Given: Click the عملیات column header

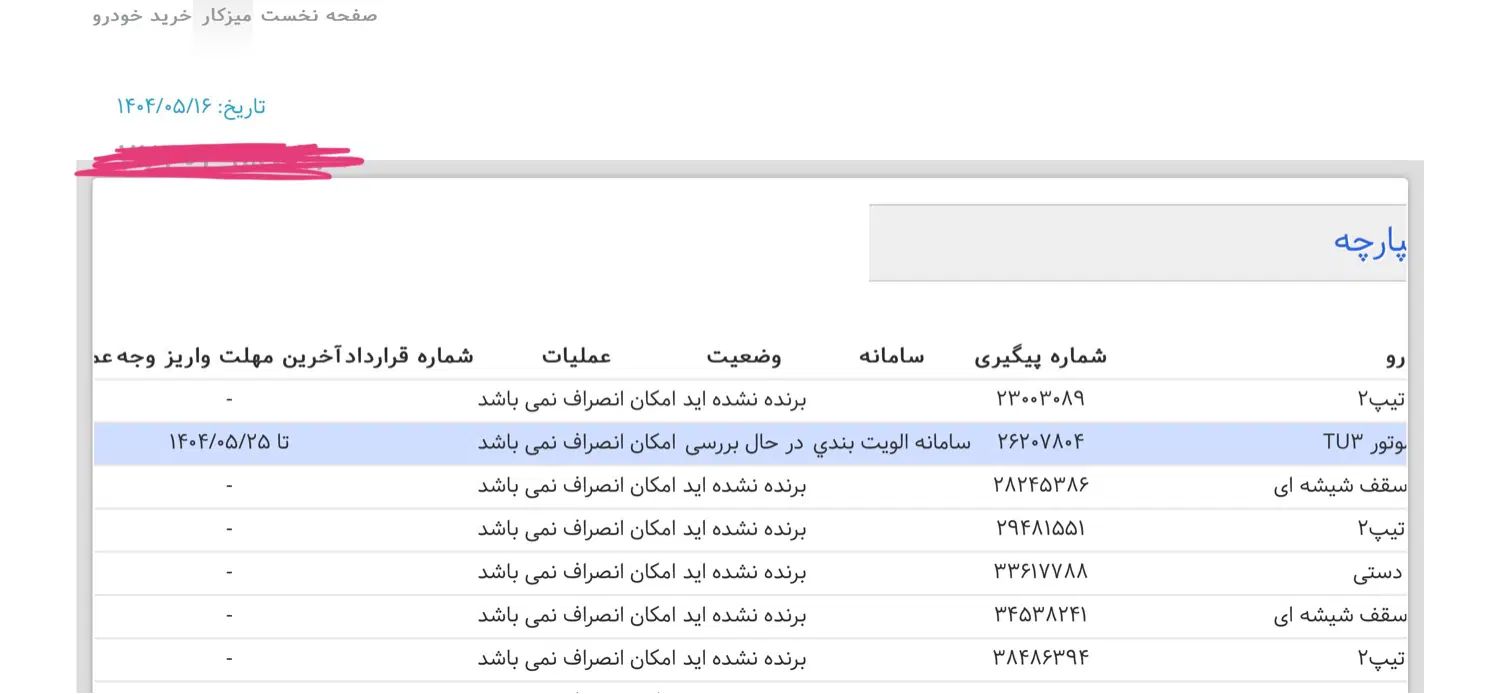Looking at the screenshot, I should (576, 356).
